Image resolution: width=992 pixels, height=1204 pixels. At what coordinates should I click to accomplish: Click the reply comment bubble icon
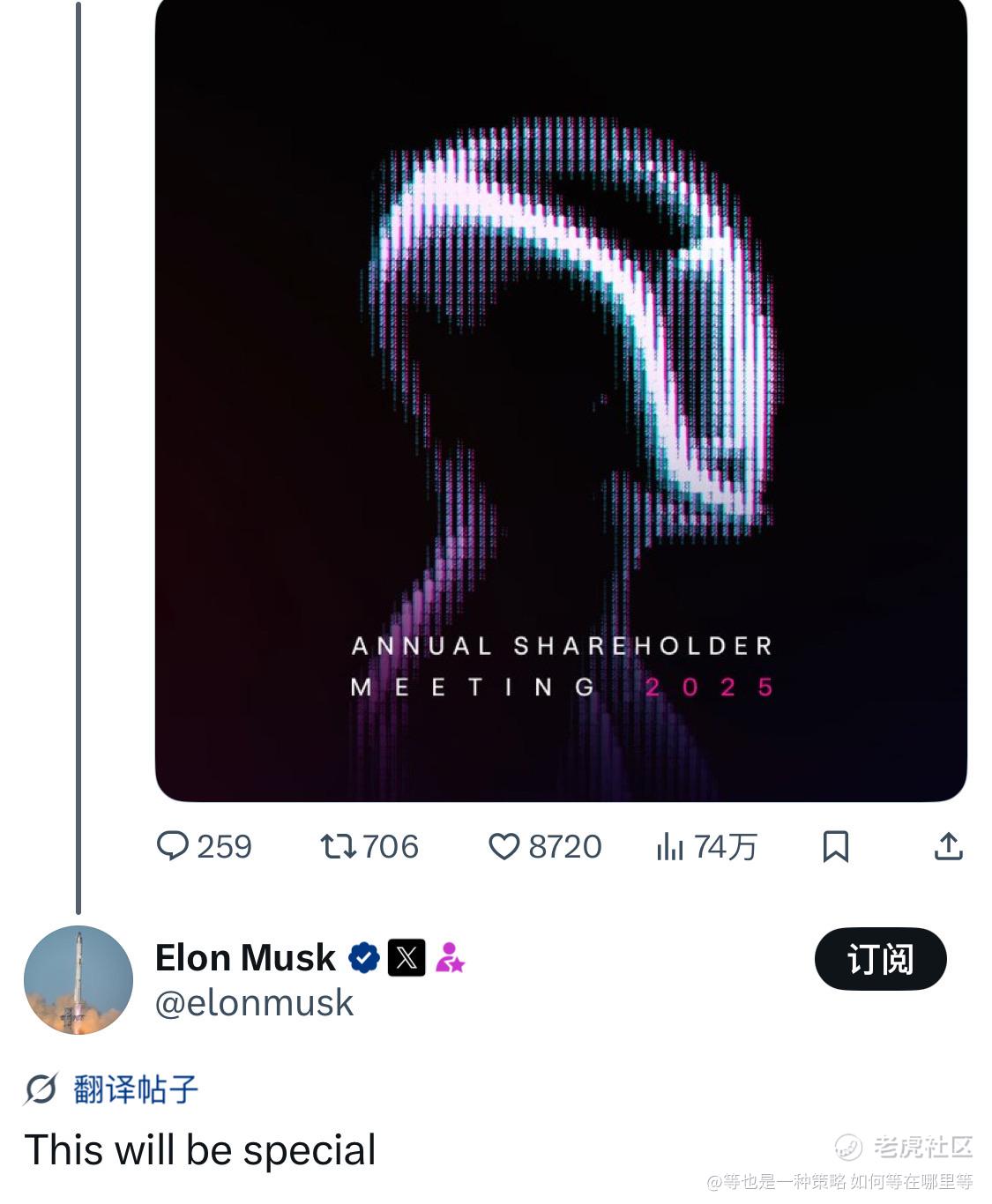(x=172, y=846)
